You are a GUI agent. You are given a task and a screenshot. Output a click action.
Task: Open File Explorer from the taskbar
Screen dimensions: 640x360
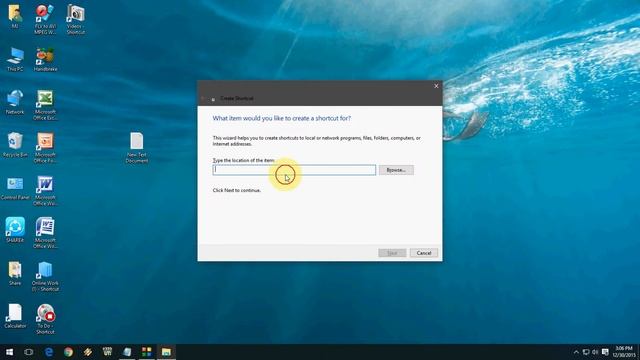(166, 352)
